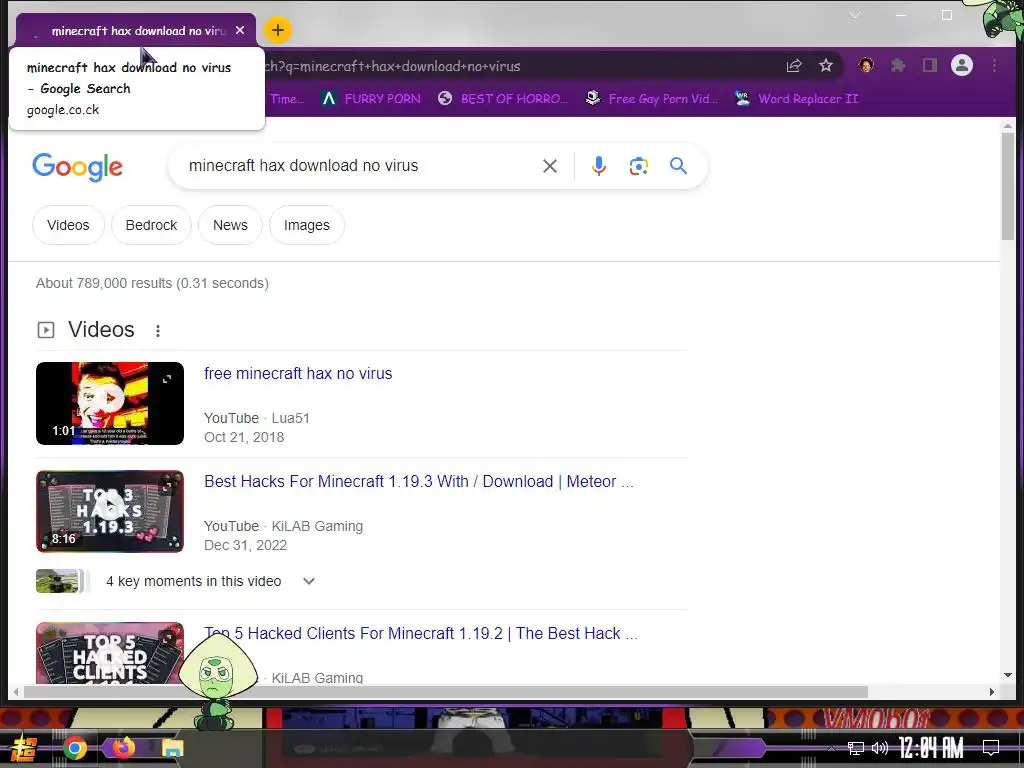Viewport: 1024px width, 768px height.
Task: Click the scroll right arrow
Action: (x=992, y=692)
